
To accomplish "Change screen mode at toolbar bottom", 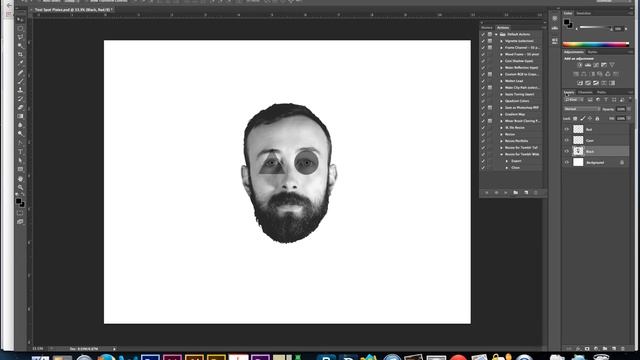I will [20, 222].
